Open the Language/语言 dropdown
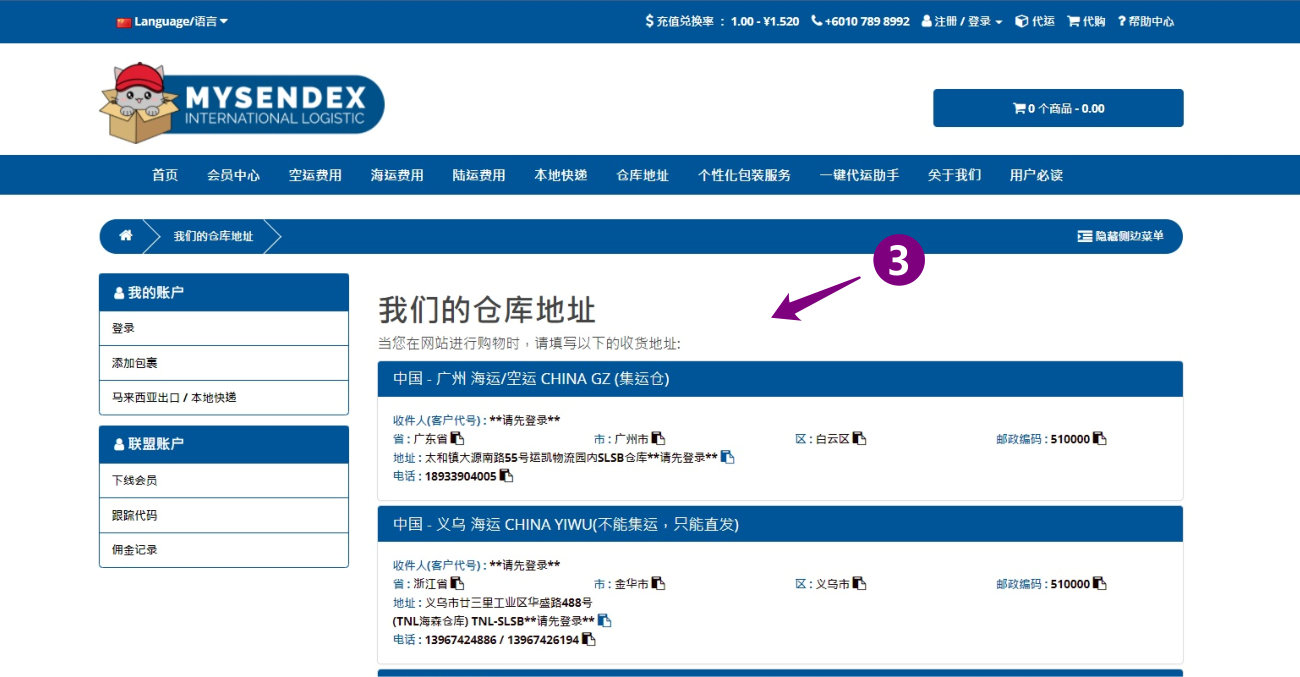The image size is (1300, 677). click(172, 21)
